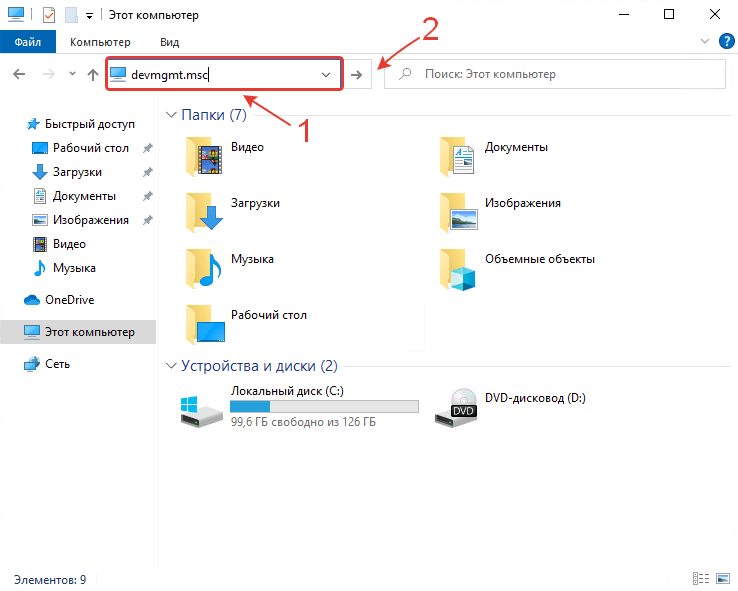Open the recent locations dropdown arrow

(x=72, y=73)
